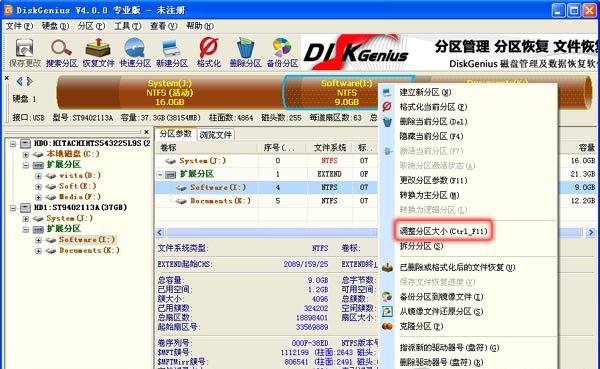Screen dimensions: 600x369
Task: Expand the vista (D:) tree node
Action: 38,176
